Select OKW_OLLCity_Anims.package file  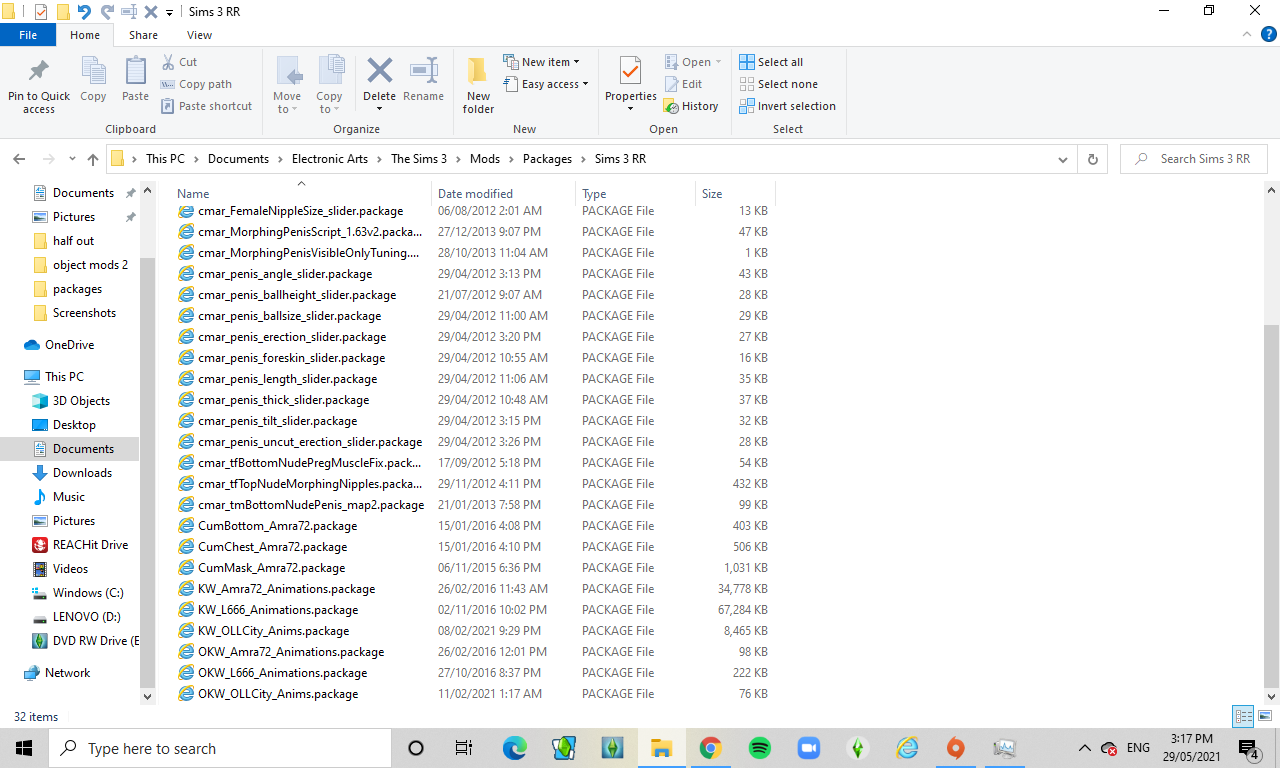click(278, 694)
